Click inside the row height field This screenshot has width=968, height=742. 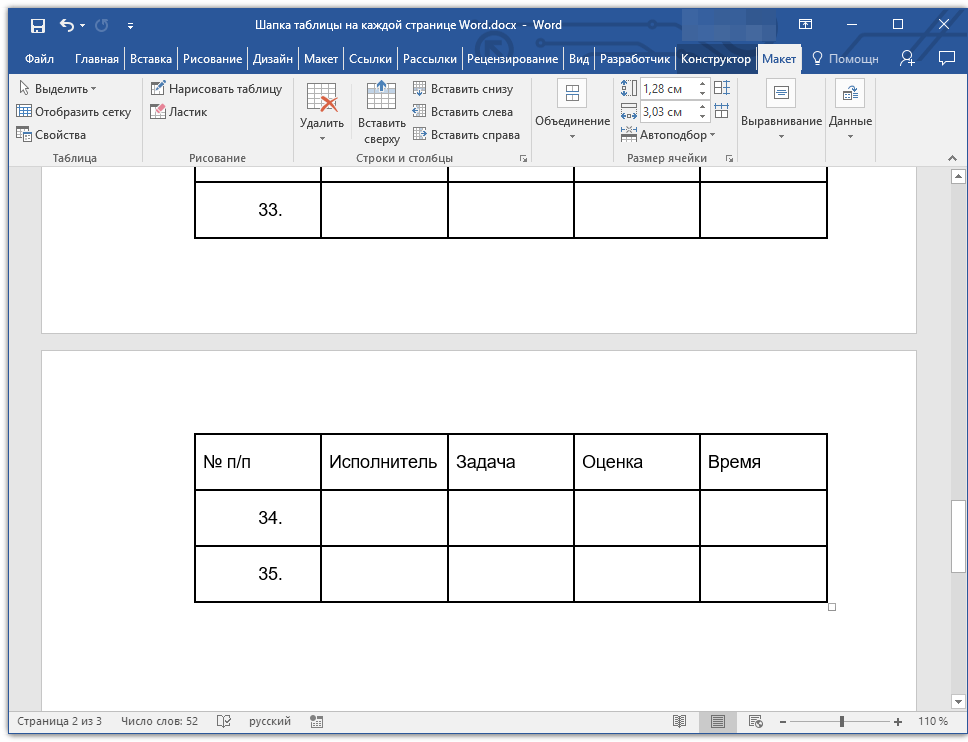pyautogui.click(x=669, y=88)
